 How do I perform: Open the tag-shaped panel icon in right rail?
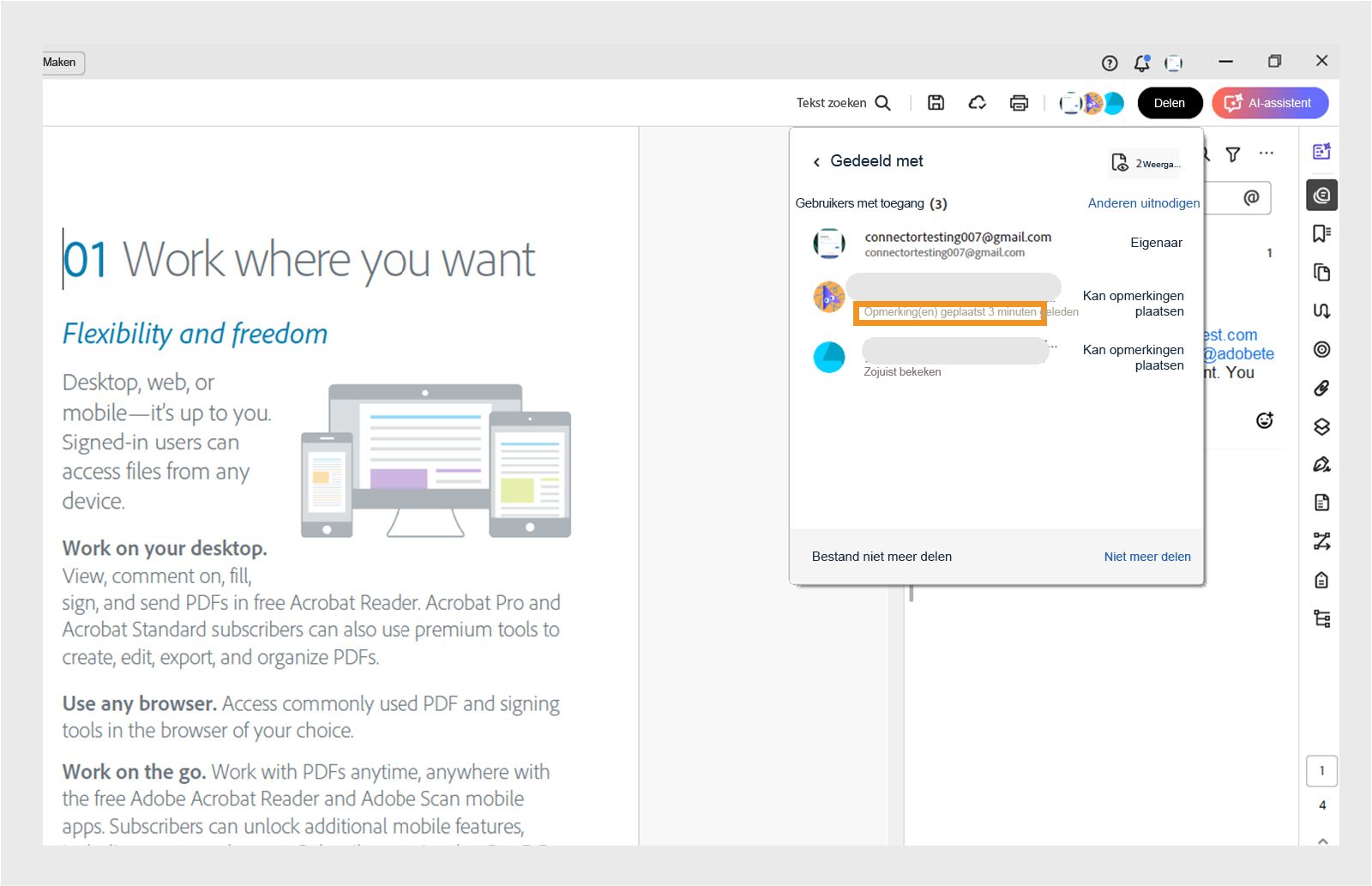point(1321,581)
